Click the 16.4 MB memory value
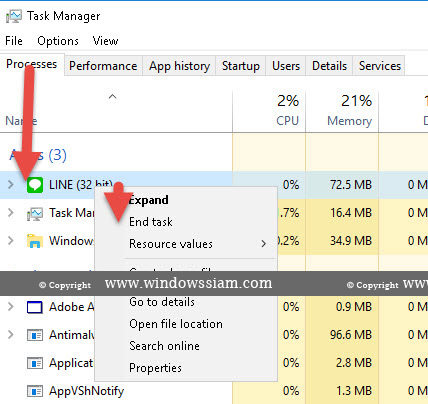The width and height of the screenshot is (428, 404). 351,213
